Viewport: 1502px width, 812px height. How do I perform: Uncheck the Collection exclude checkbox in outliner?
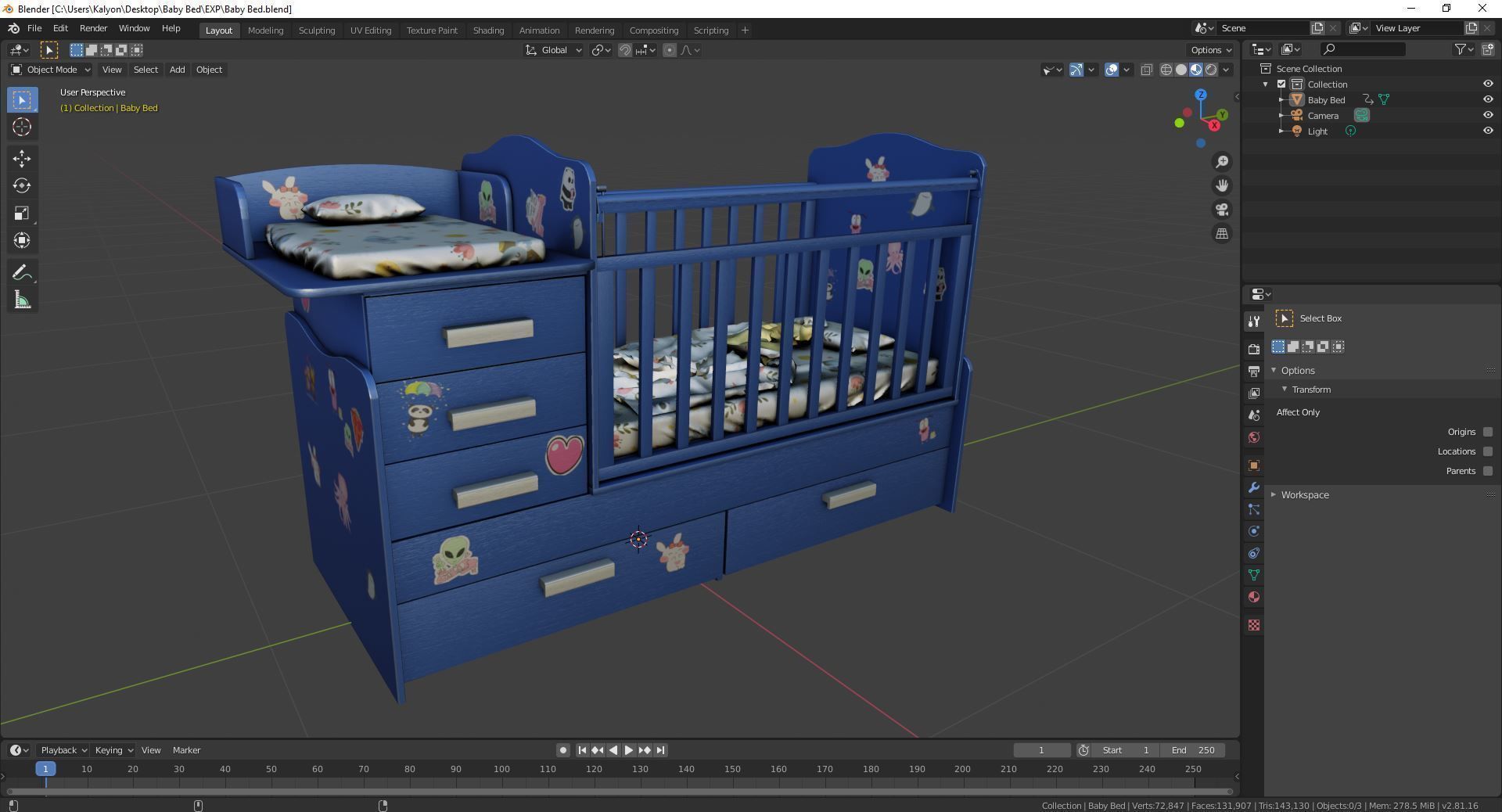(x=1281, y=84)
